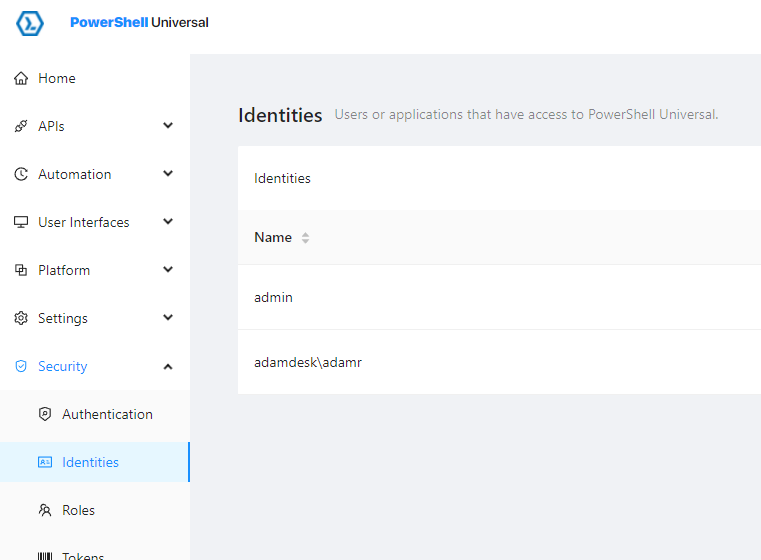Click the Identities card title
761x560 pixels.
click(x=282, y=179)
